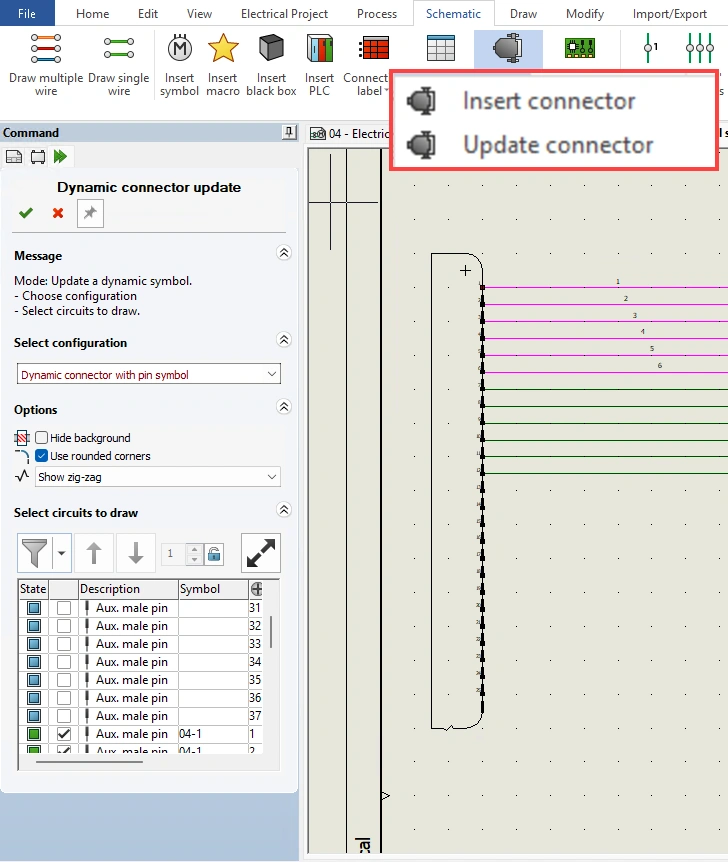Toggle Hide background checkbox
Image resolution: width=728 pixels, height=862 pixels.
41,438
